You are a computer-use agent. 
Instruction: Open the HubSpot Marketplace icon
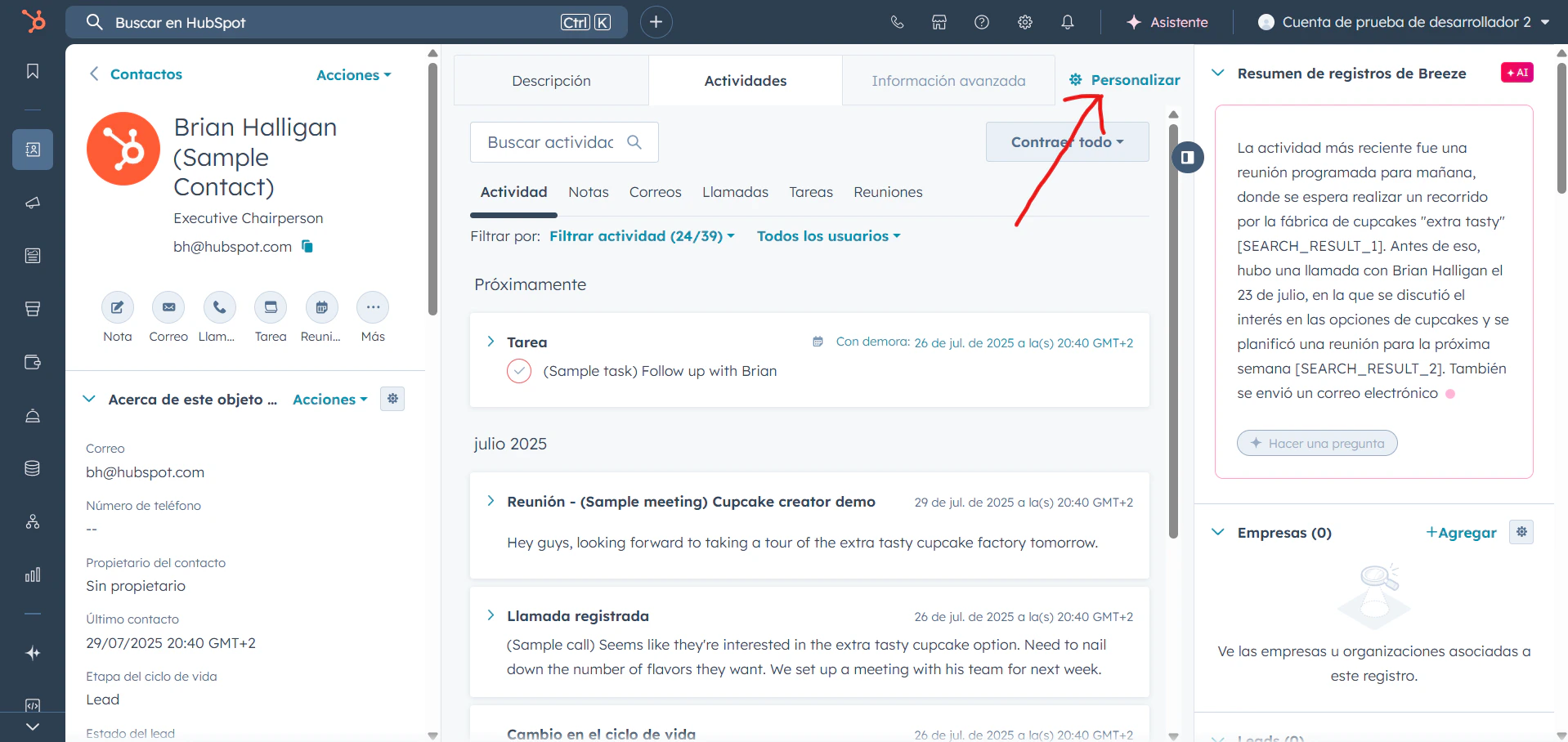click(939, 22)
